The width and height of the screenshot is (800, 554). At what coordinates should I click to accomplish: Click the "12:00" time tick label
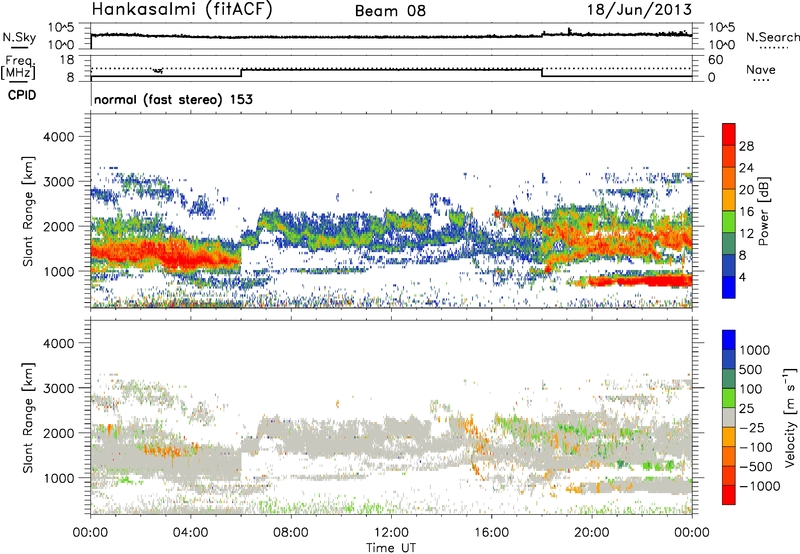click(x=391, y=533)
